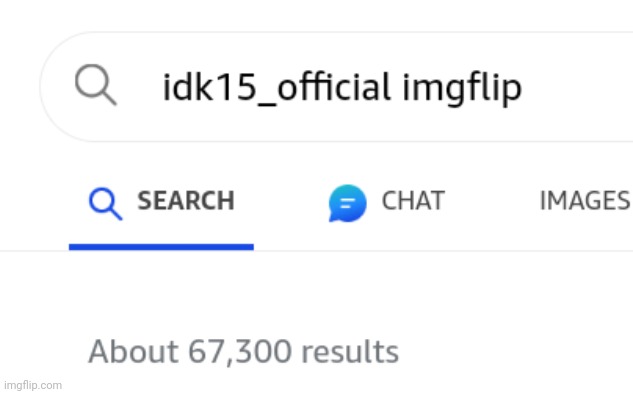Click the blue underline beneath the SEARCH tab

[x=161, y=247]
